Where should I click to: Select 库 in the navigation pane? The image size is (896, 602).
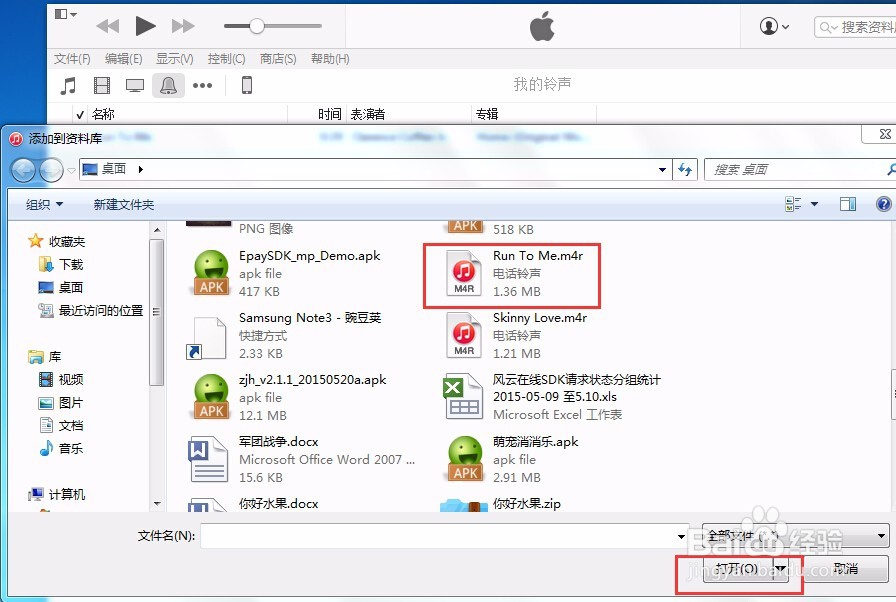pyautogui.click(x=44, y=357)
